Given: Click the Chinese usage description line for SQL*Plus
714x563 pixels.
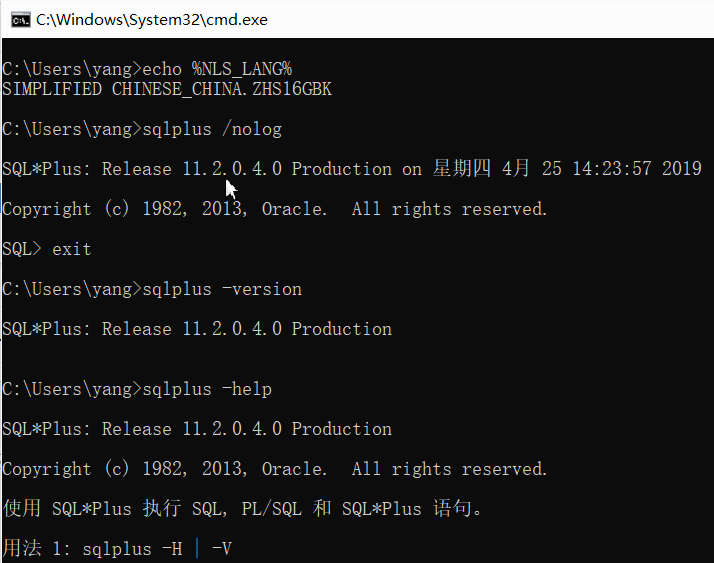Looking at the screenshot, I should (242, 509).
